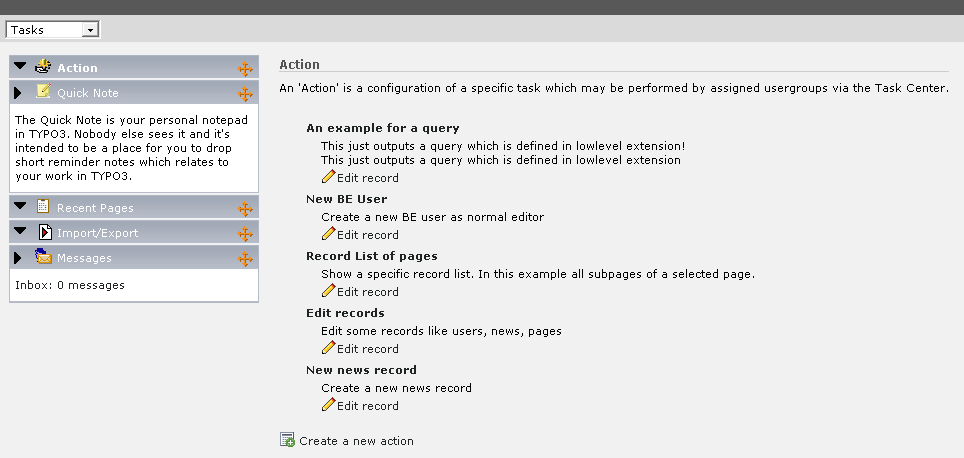Click the Messages panel move handle
This screenshot has height=458, width=964.
(245, 259)
